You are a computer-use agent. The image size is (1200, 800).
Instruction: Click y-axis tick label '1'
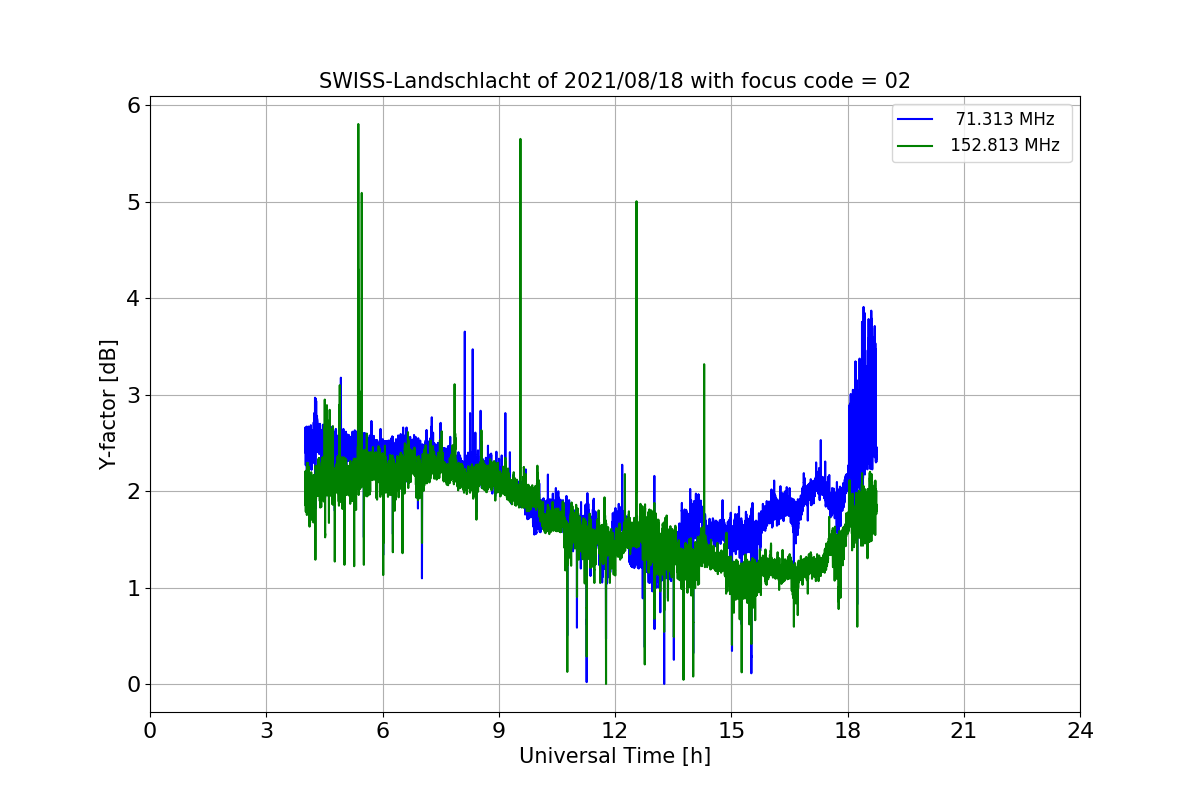[x=134, y=588]
